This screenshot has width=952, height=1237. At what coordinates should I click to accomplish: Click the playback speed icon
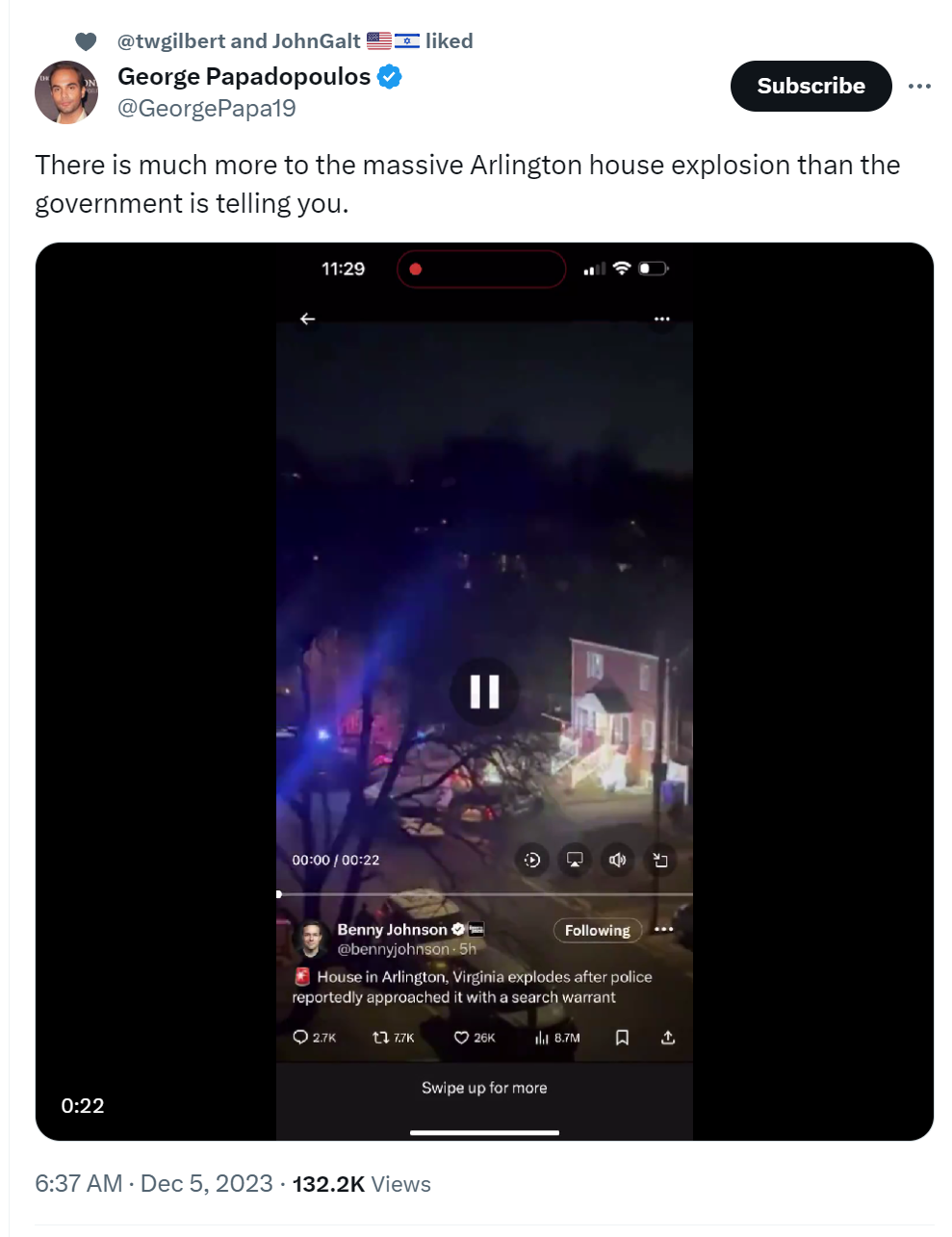(532, 860)
